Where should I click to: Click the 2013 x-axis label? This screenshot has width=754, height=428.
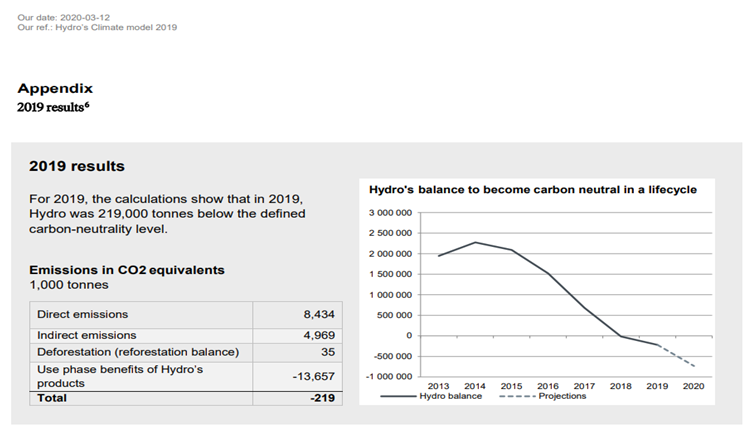pyautogui.click(x=439, y=386)
